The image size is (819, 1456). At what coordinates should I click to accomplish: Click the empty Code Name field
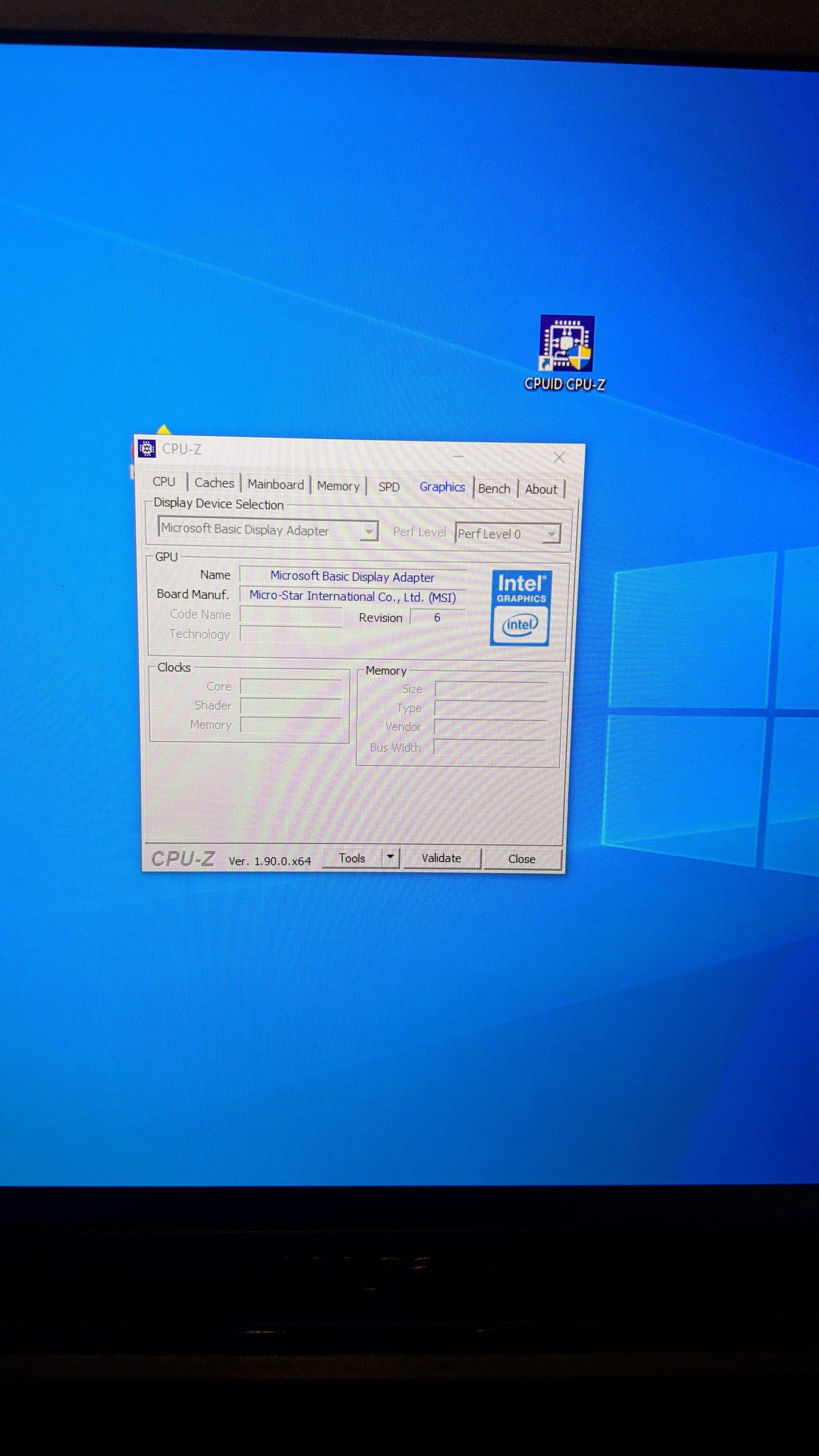(291, 615)
